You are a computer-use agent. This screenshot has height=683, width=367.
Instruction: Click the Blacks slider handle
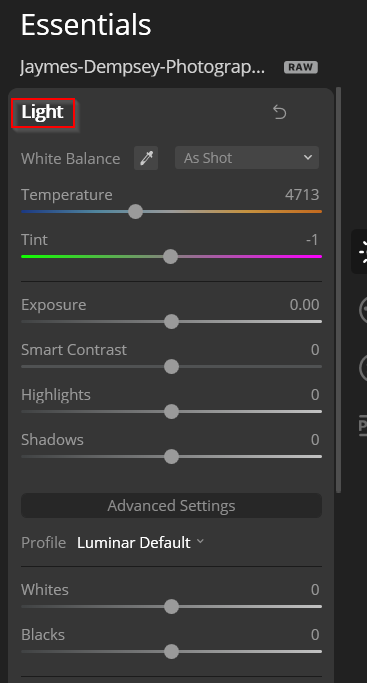pos(172,652)
